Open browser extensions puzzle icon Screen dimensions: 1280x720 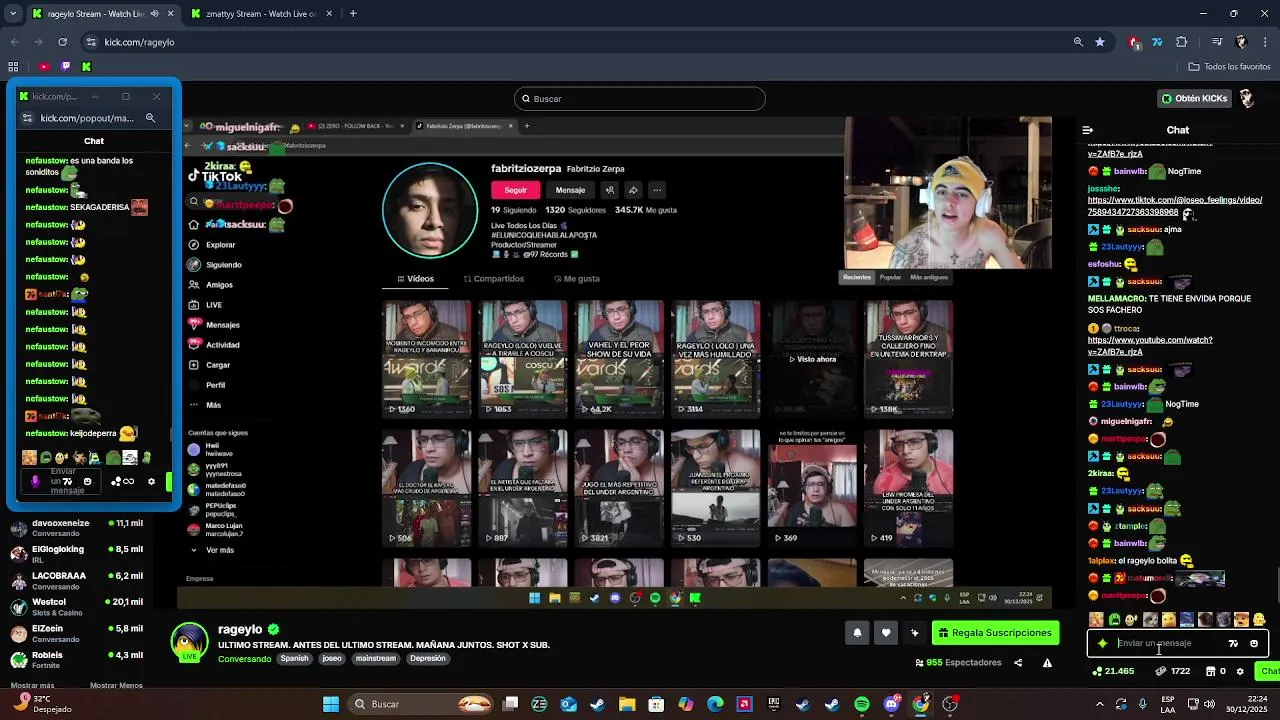coord(1182,42)
